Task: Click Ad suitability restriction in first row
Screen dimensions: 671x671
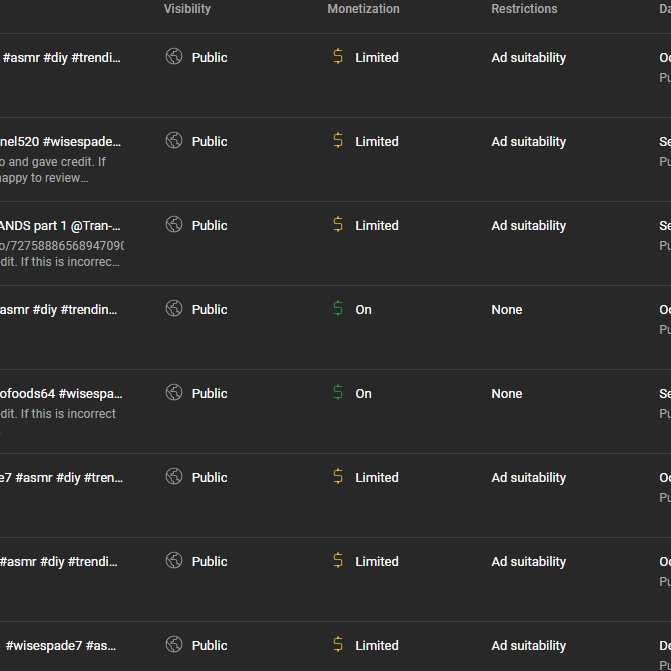Action: 528,58
